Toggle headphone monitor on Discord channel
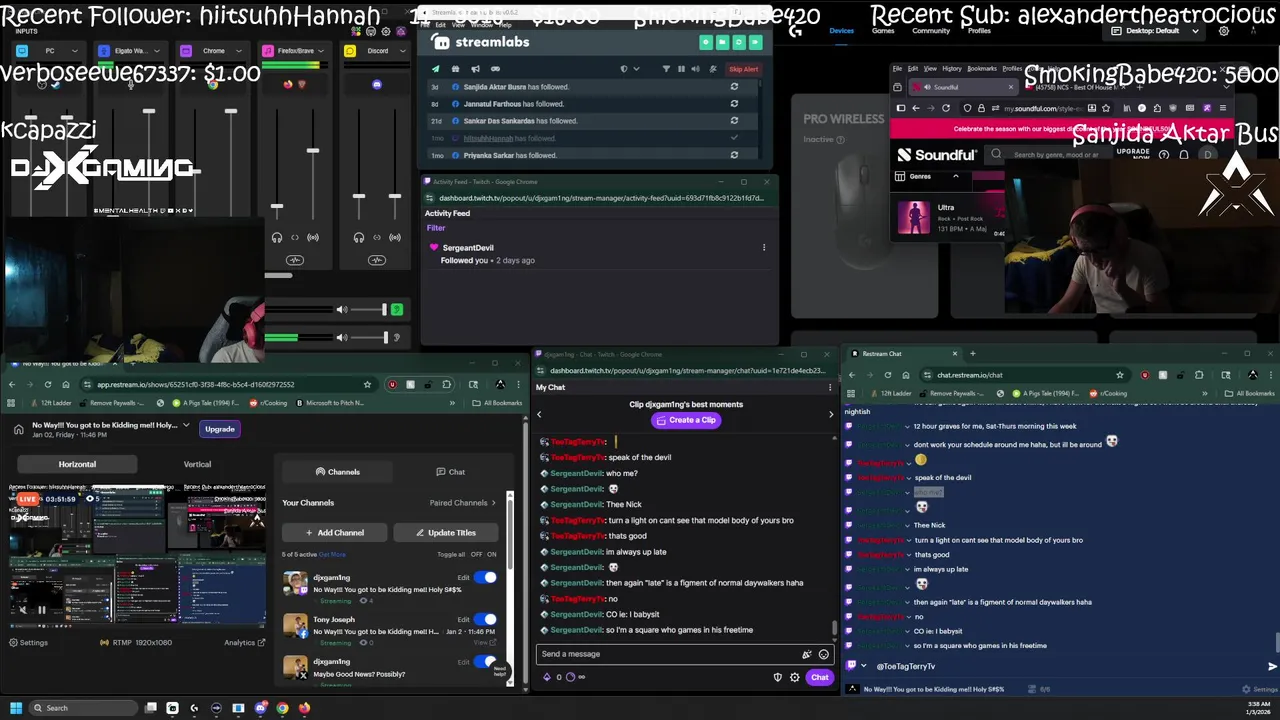This screenshot has height=720, width=1280. (x=359, y=237)
